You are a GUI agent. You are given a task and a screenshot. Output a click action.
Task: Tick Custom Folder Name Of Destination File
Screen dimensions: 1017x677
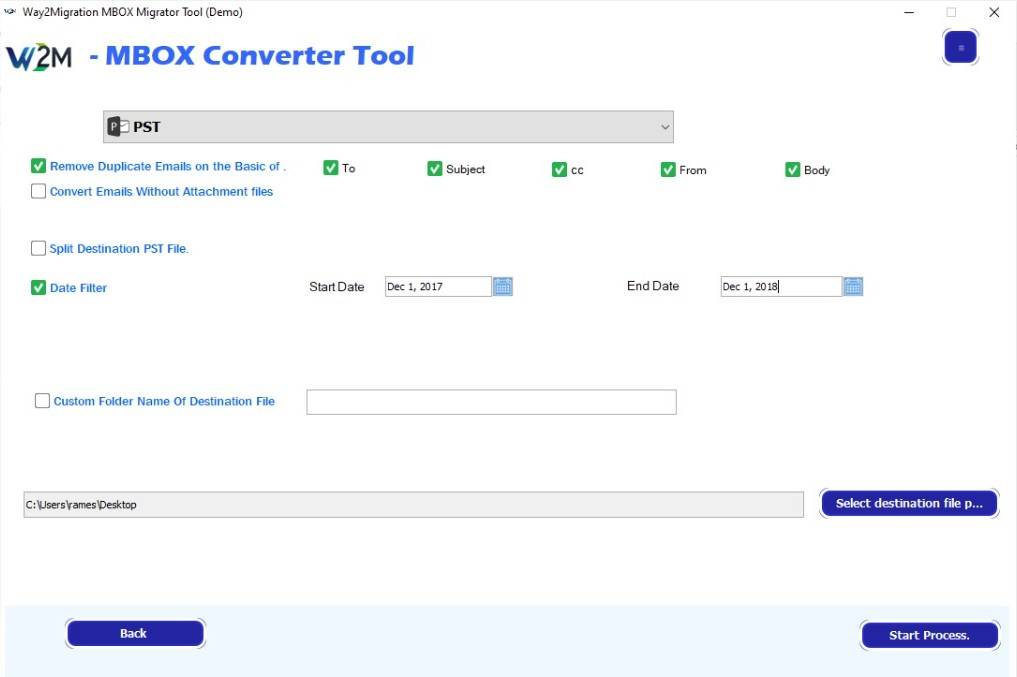tap(42, 401)
